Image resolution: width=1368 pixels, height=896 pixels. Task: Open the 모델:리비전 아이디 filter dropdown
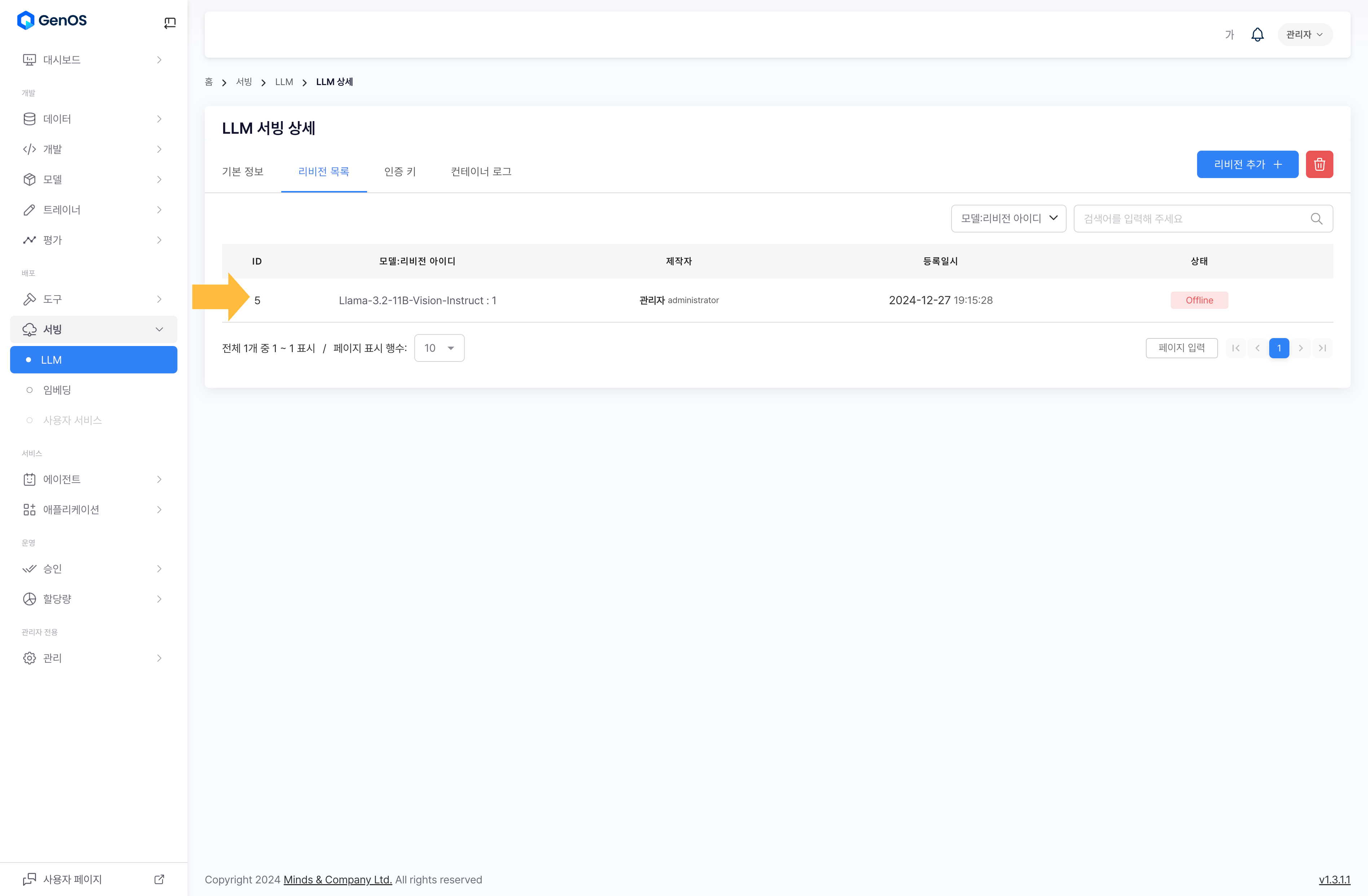(1008, 218)
